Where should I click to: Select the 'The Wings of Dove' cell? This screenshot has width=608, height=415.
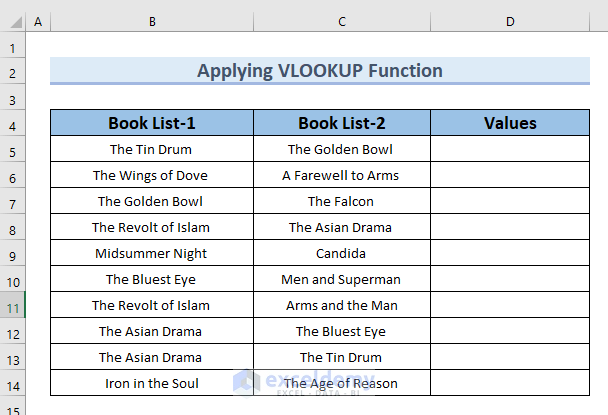151,176
